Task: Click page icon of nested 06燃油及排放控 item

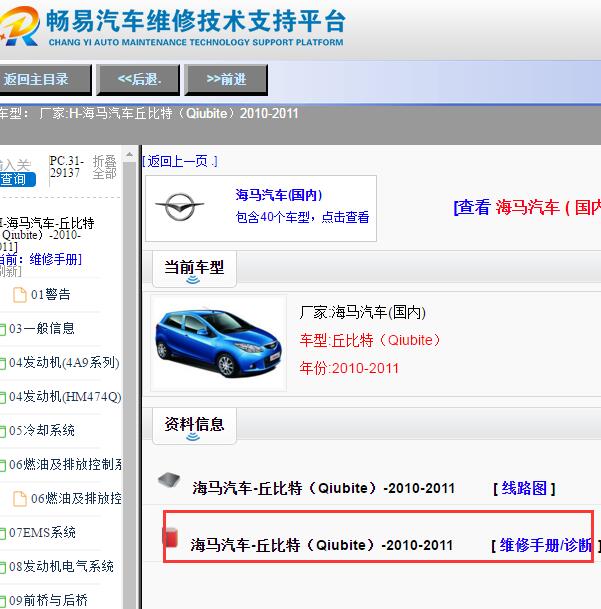Action: click(19, 499)
